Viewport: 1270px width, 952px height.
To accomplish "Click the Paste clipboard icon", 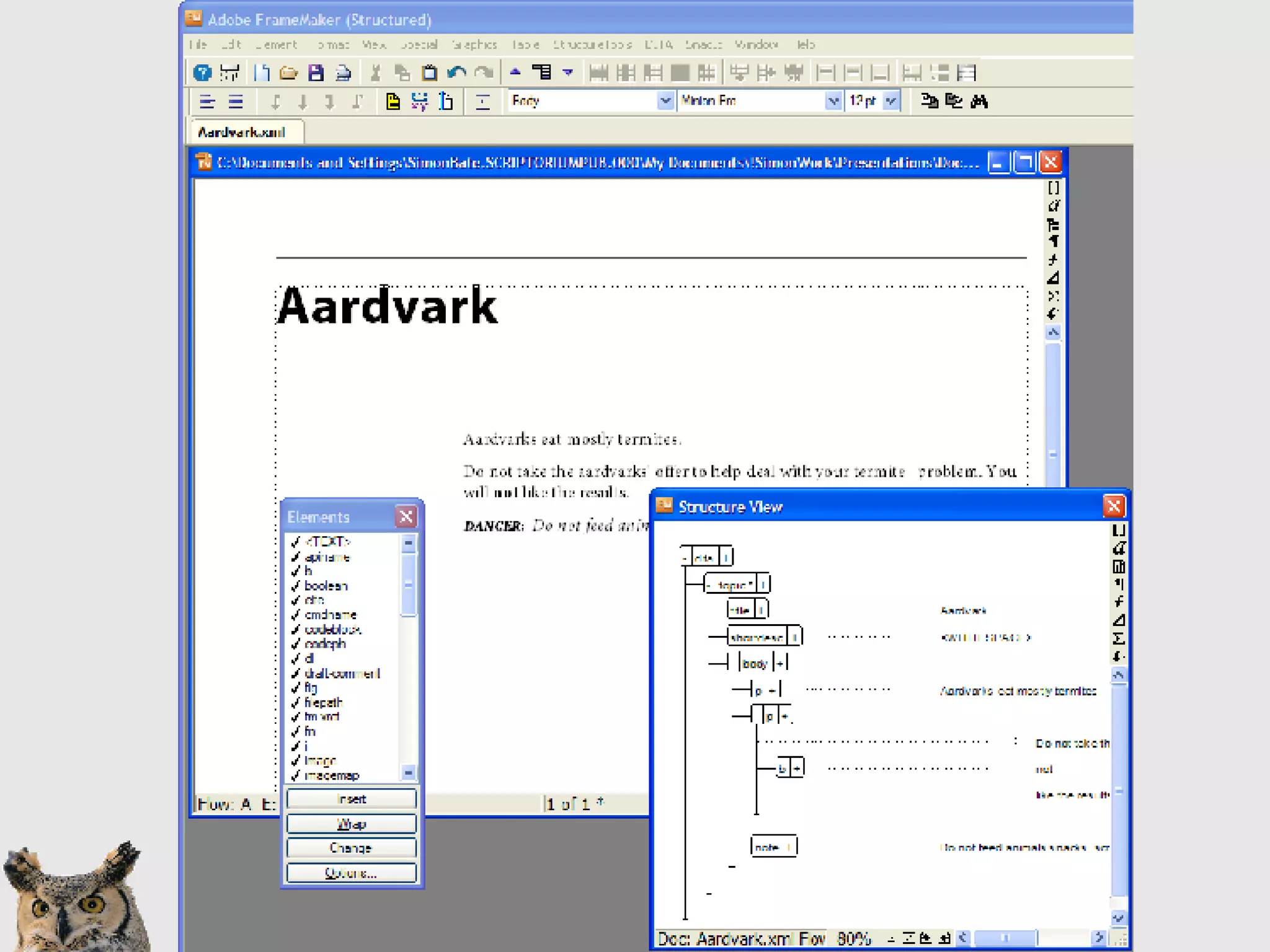I will pos(429,73).
